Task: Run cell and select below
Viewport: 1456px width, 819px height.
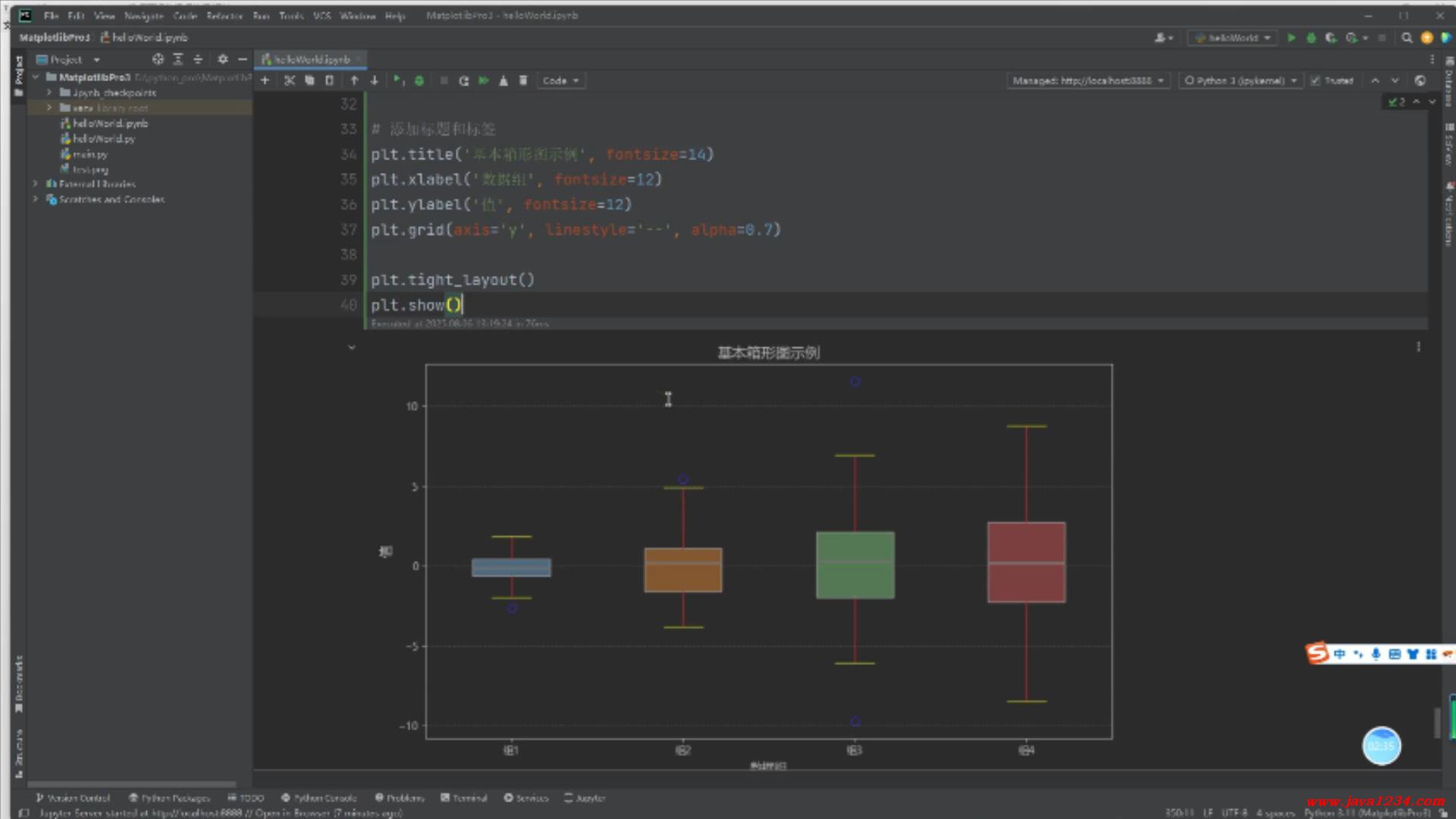Action: pyautogui.click(x=398, y=80)
